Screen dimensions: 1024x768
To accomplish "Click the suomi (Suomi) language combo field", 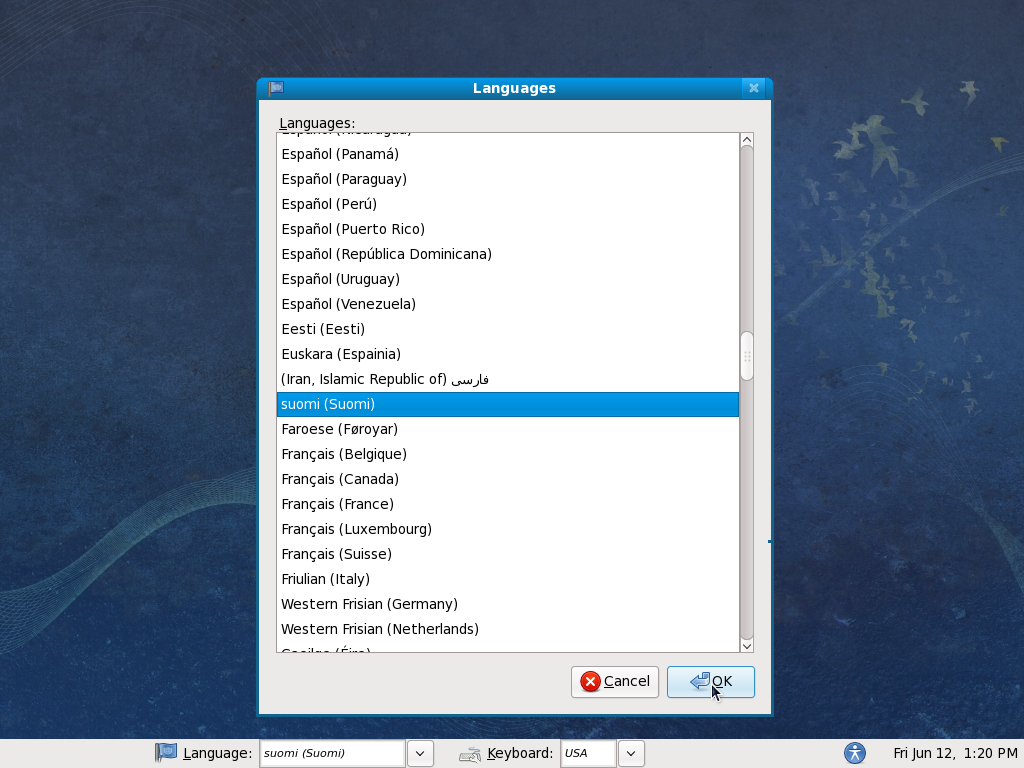I will (x=332, y=753).
